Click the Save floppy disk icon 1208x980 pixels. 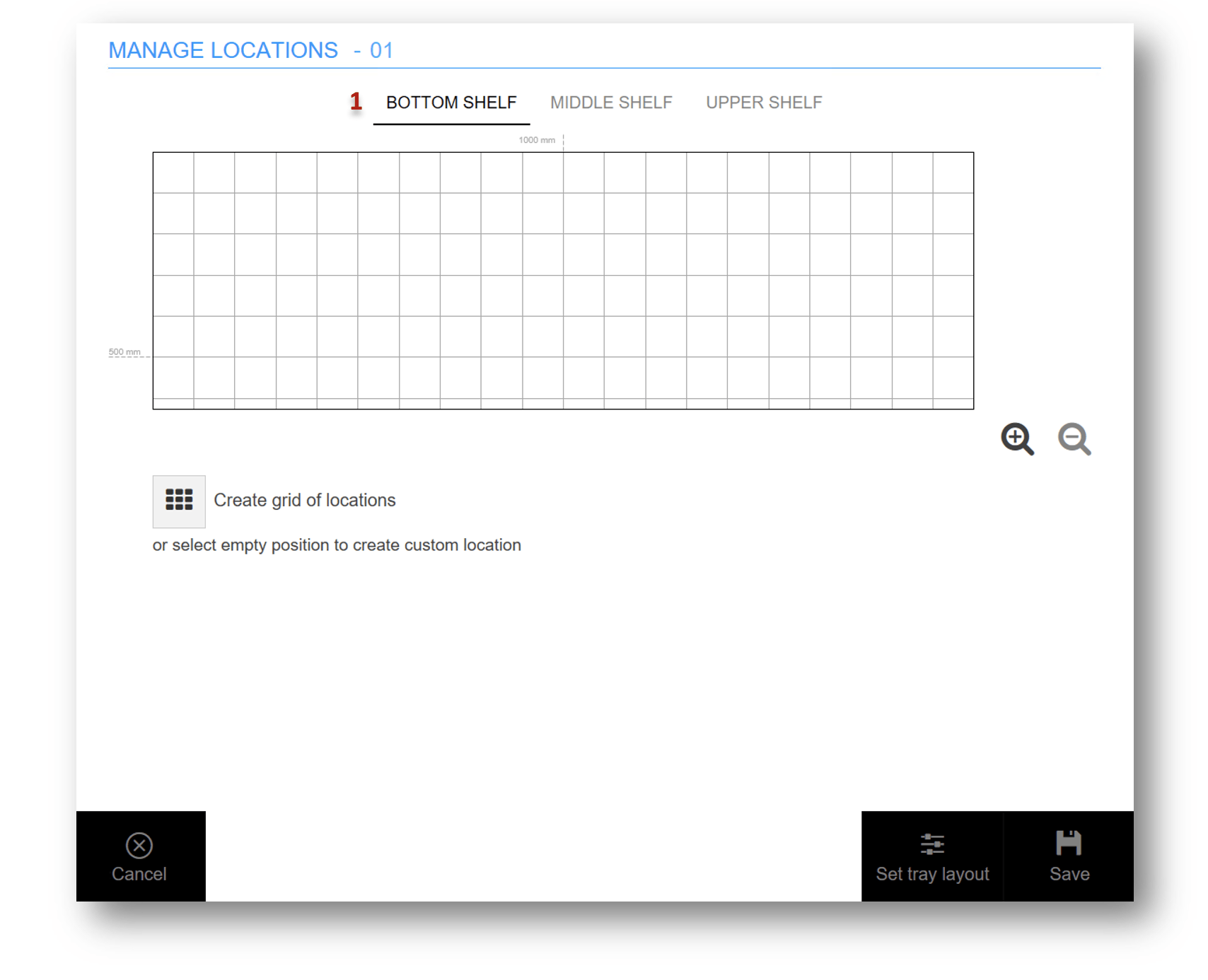[x=1068, y=843]
